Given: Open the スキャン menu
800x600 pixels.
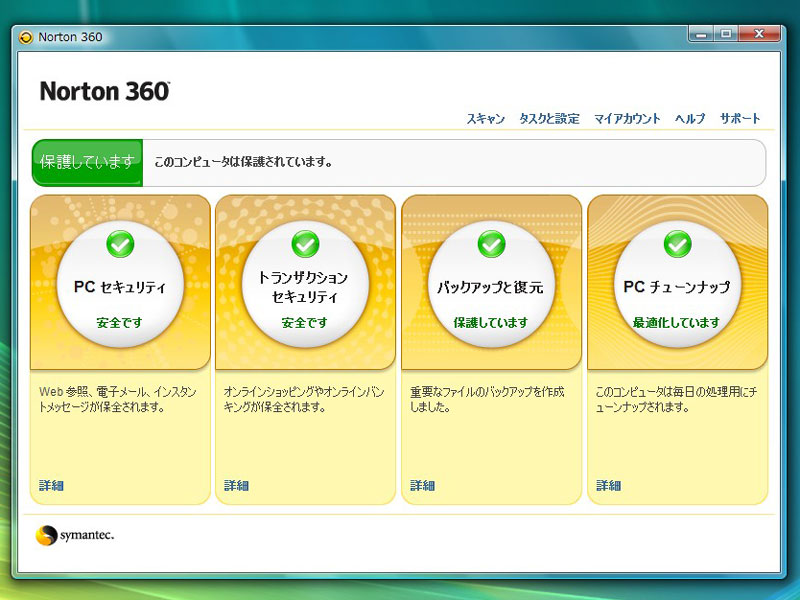Looking at the screenshot, I should tap(486, 119).
